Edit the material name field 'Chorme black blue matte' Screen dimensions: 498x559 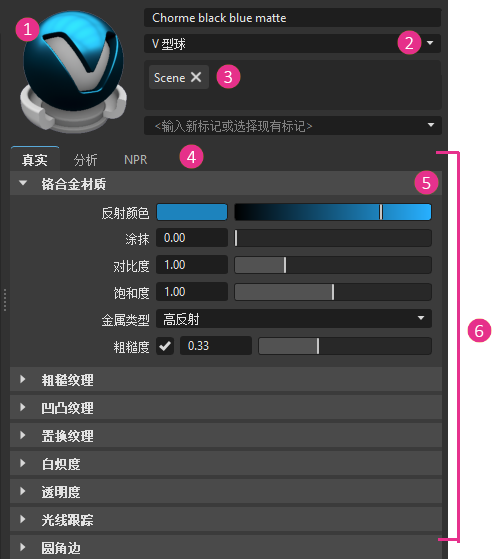click(x=292, y=18)
